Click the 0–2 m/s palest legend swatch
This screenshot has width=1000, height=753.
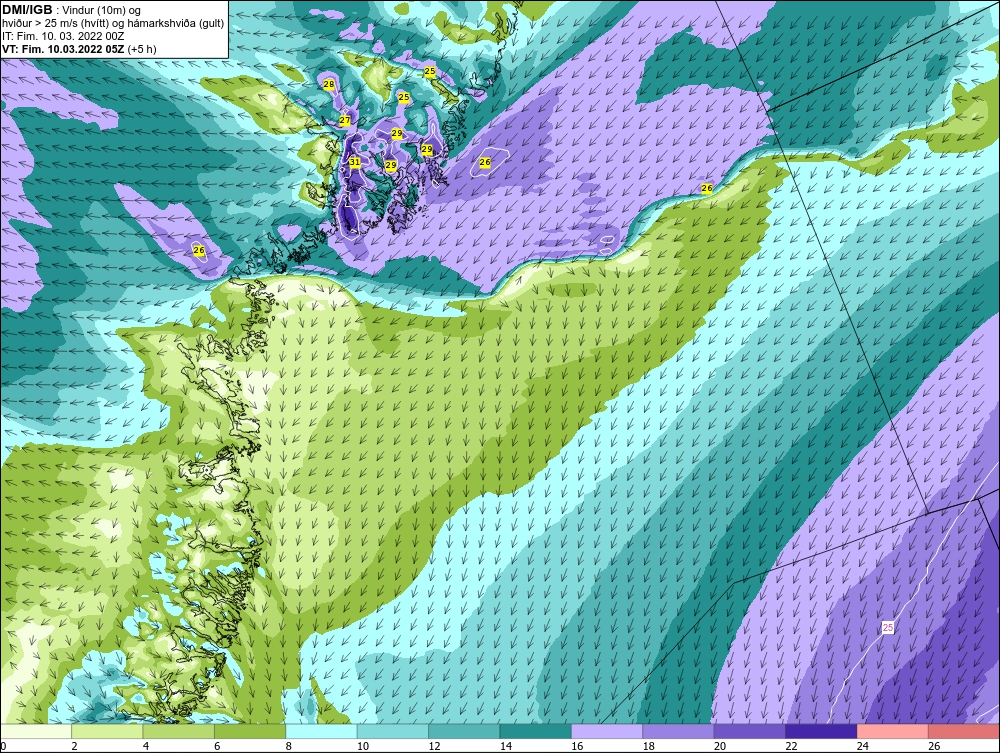click(36, 731)
